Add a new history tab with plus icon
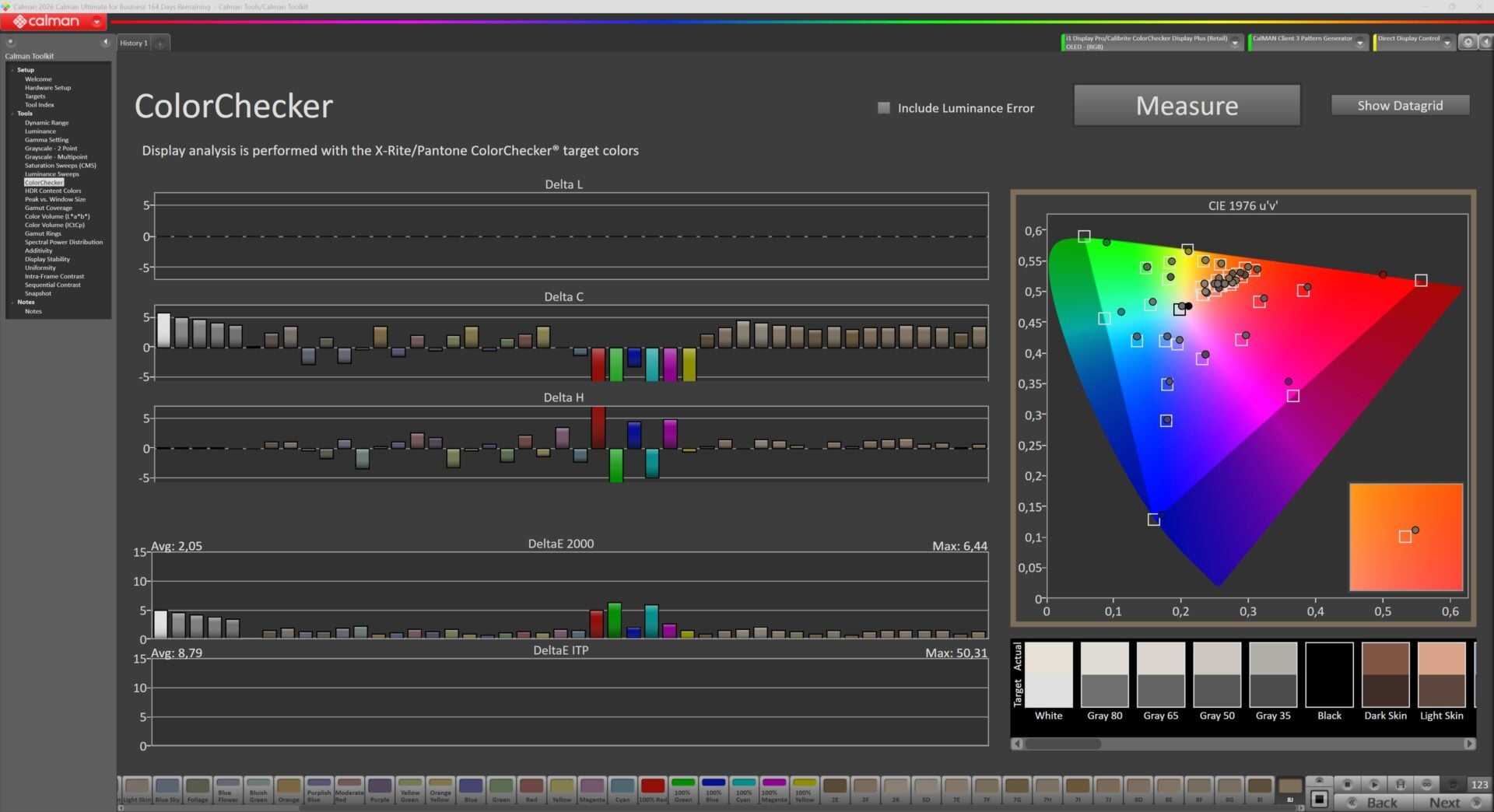The height and width of the screenshot is (812, 1494). pyautogui.click(x=160, y=44)
